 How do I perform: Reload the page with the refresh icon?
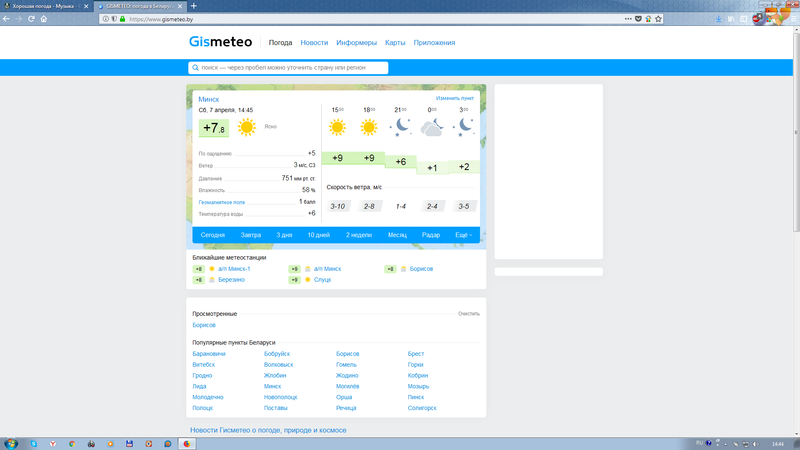31,19
